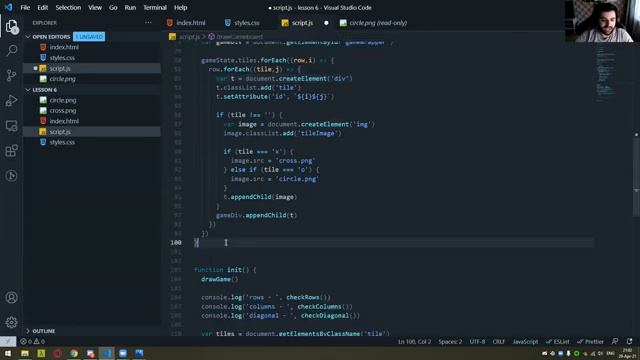Click the feedback icon in status bar
The image size is (640, 360).
615,341
